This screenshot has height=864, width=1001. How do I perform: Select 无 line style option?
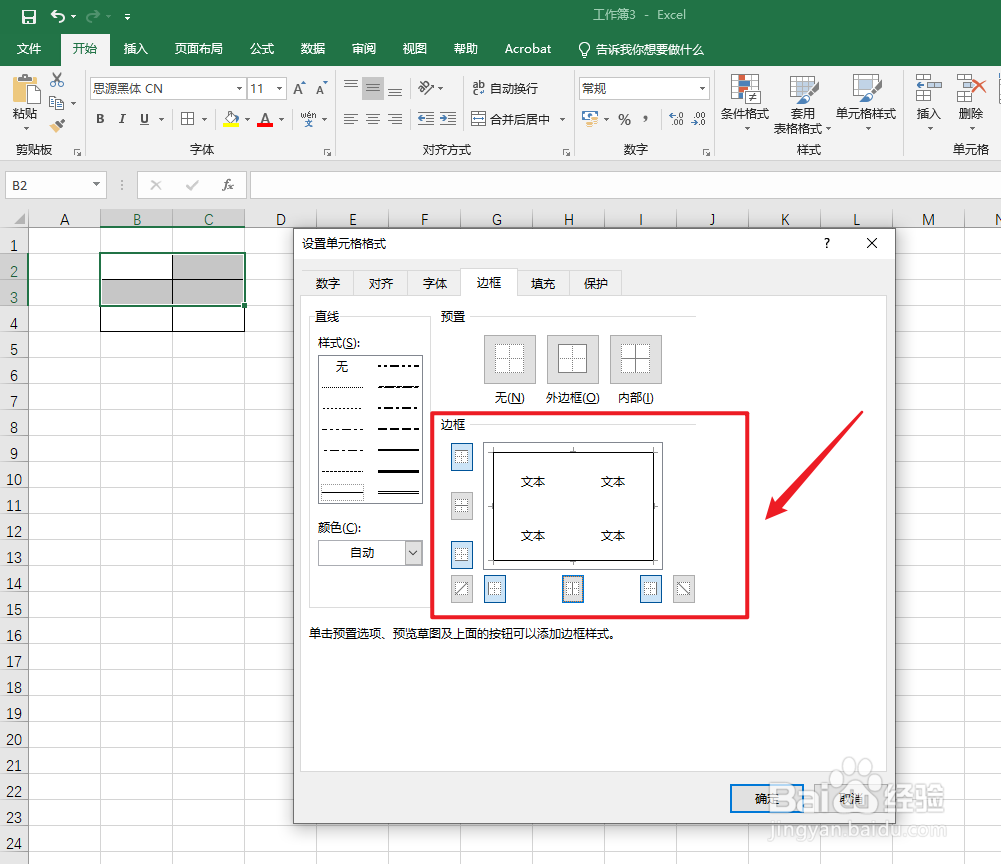(x=343, y=367)
